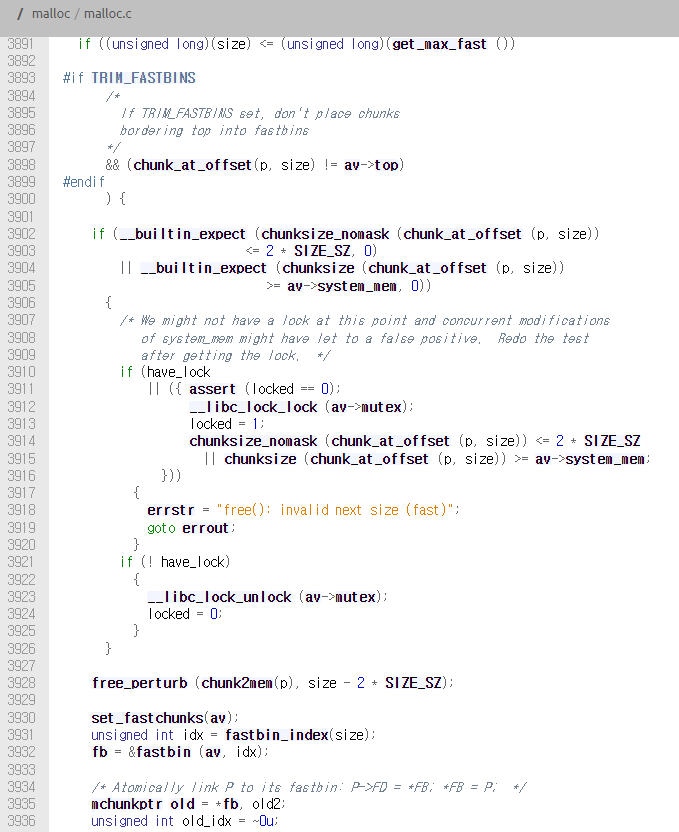Open the malloc.c breadcrumb link
Screen dimensions: 679x832
click(x=108, y=14)
